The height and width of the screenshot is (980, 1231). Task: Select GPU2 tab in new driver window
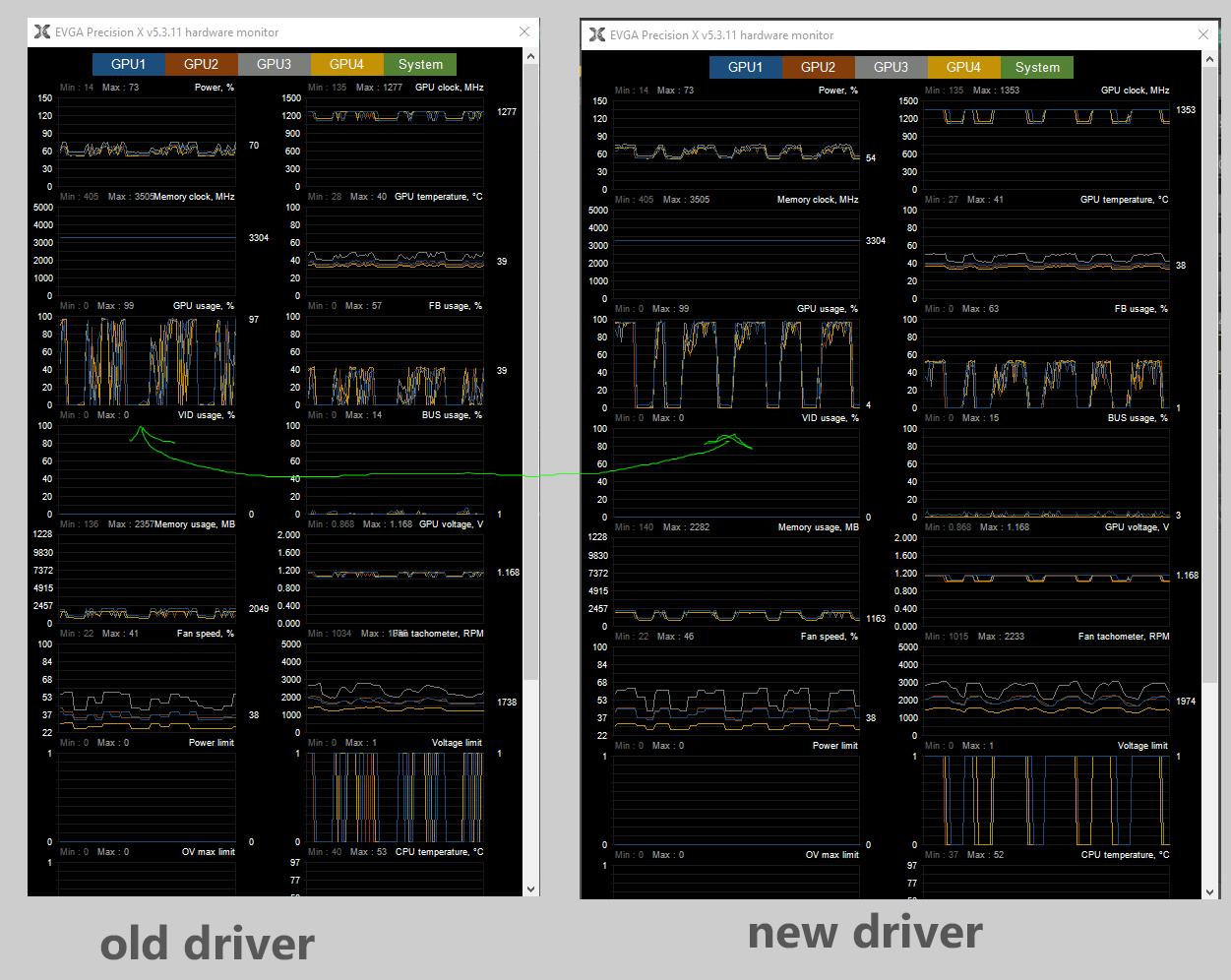(x=819, y=67)
